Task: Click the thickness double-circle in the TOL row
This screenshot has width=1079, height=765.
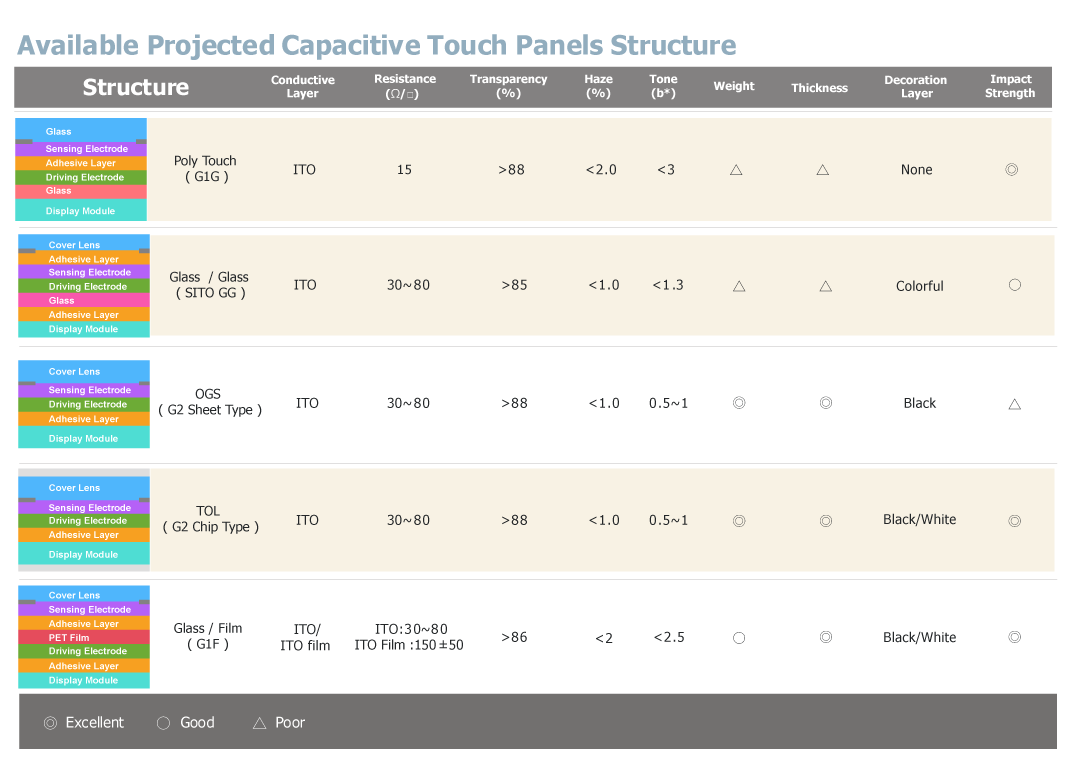Action: 825,521
